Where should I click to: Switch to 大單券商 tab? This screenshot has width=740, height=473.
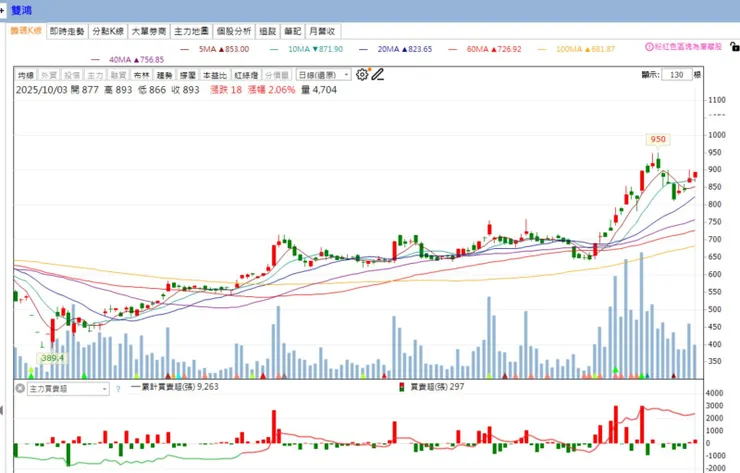coord(149,31)
